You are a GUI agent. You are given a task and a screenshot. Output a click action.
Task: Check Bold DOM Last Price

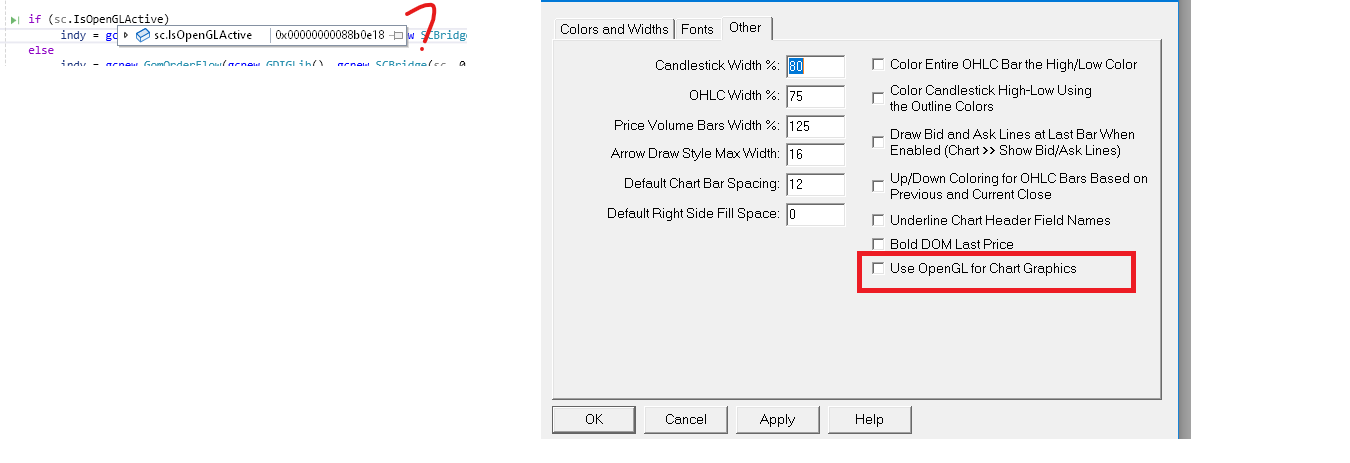tap(878, 244)
